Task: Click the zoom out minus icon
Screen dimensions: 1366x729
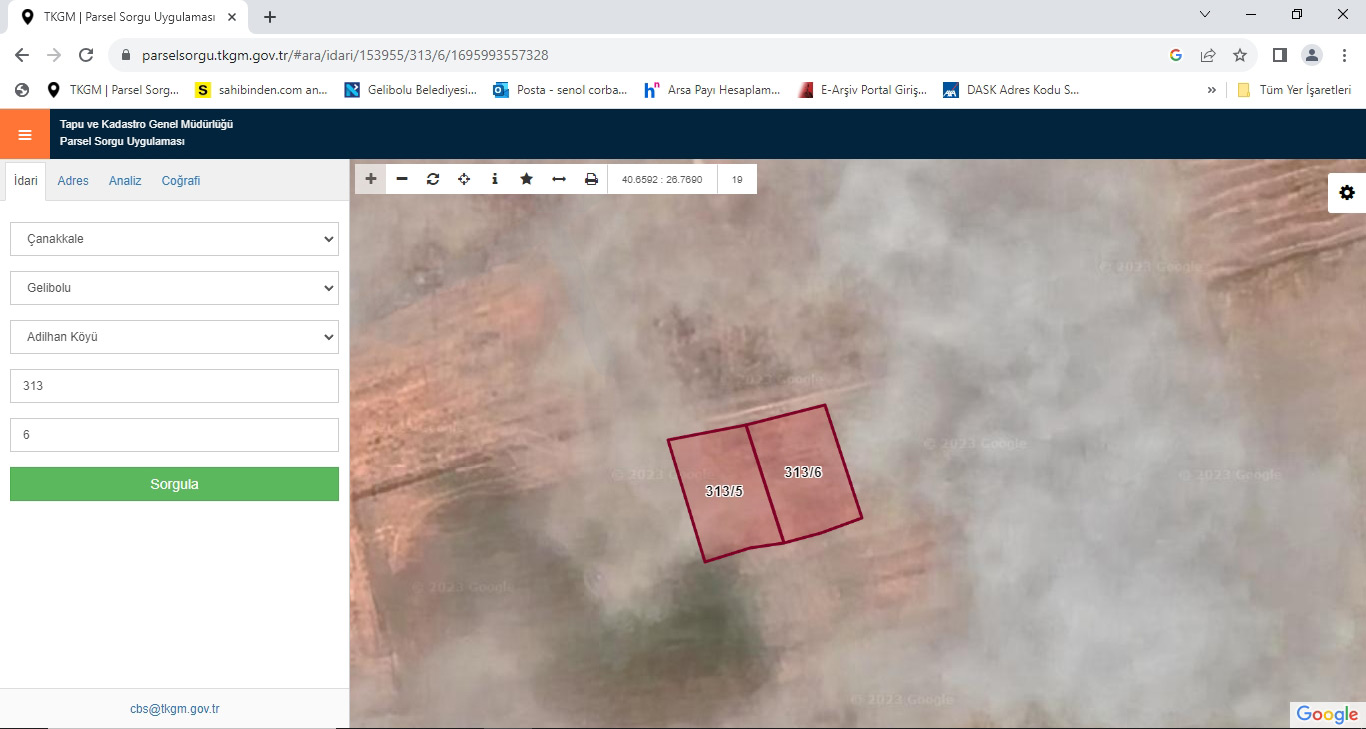Action: [402, 179]
